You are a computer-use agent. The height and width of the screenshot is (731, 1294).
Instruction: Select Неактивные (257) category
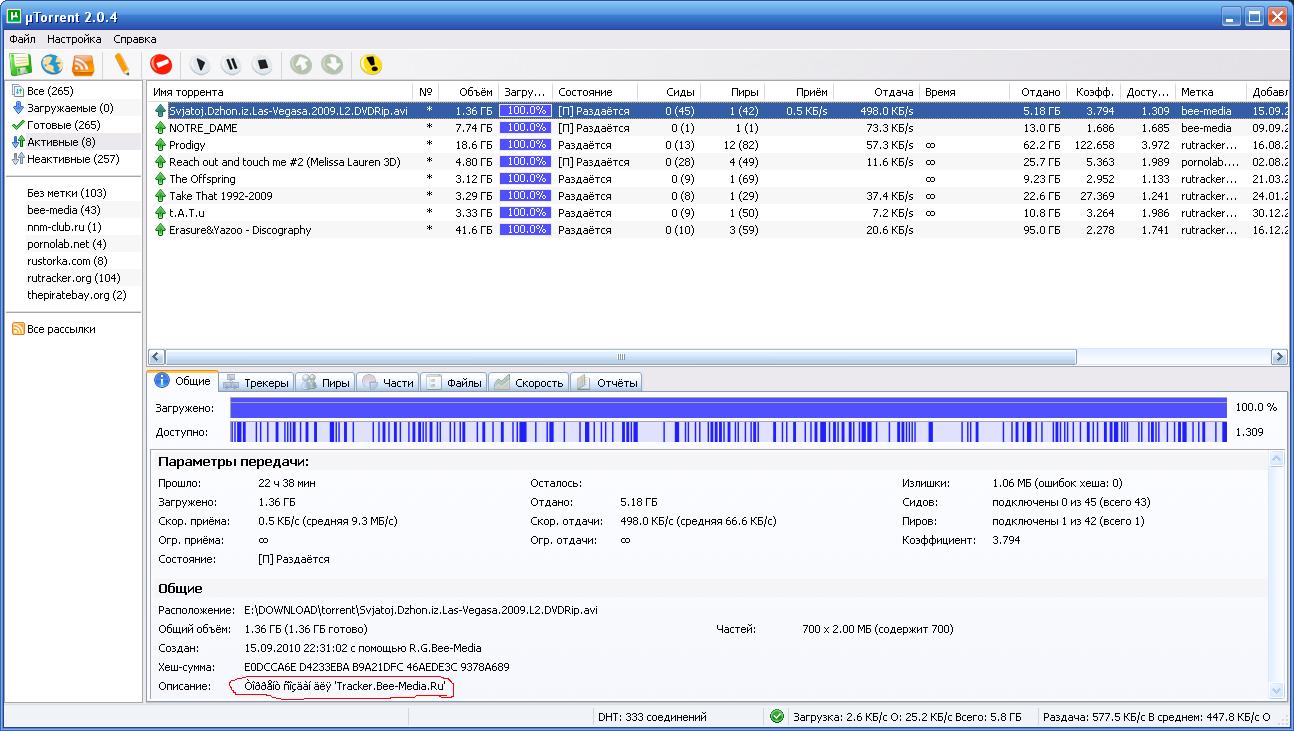pos(65,159)
